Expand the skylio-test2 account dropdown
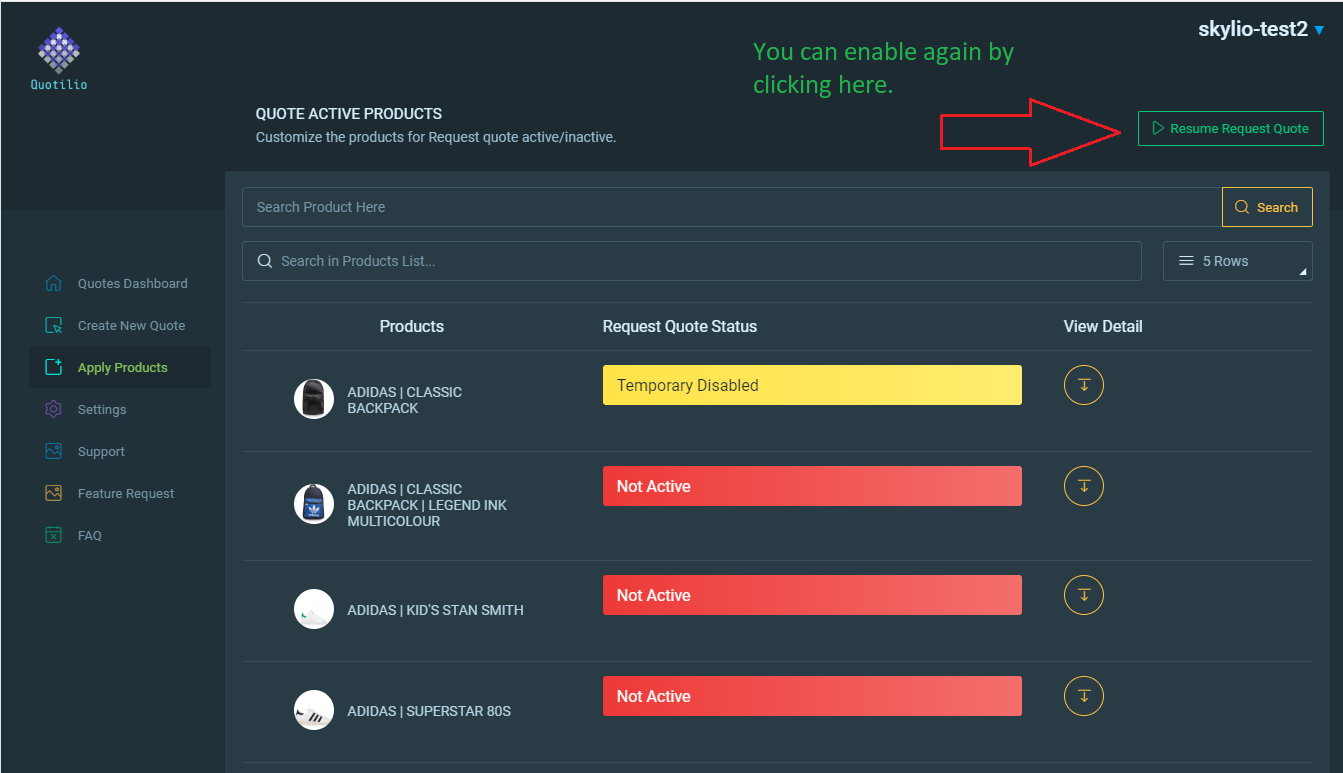 coord(1261,30)
